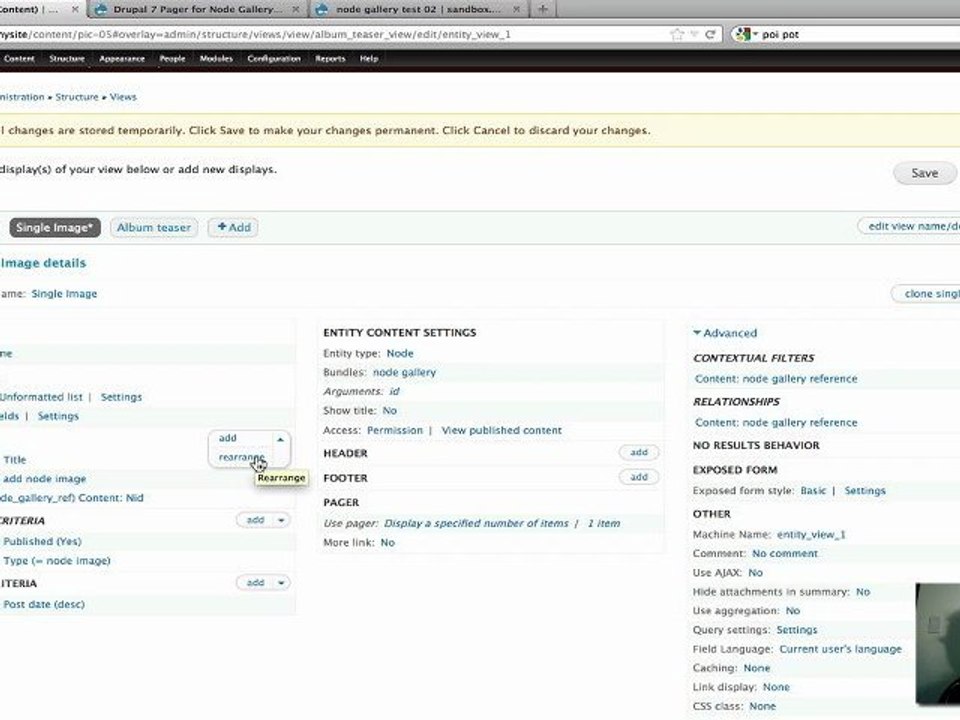Add a footer with FOOTER add button

[x=639, y=477]
